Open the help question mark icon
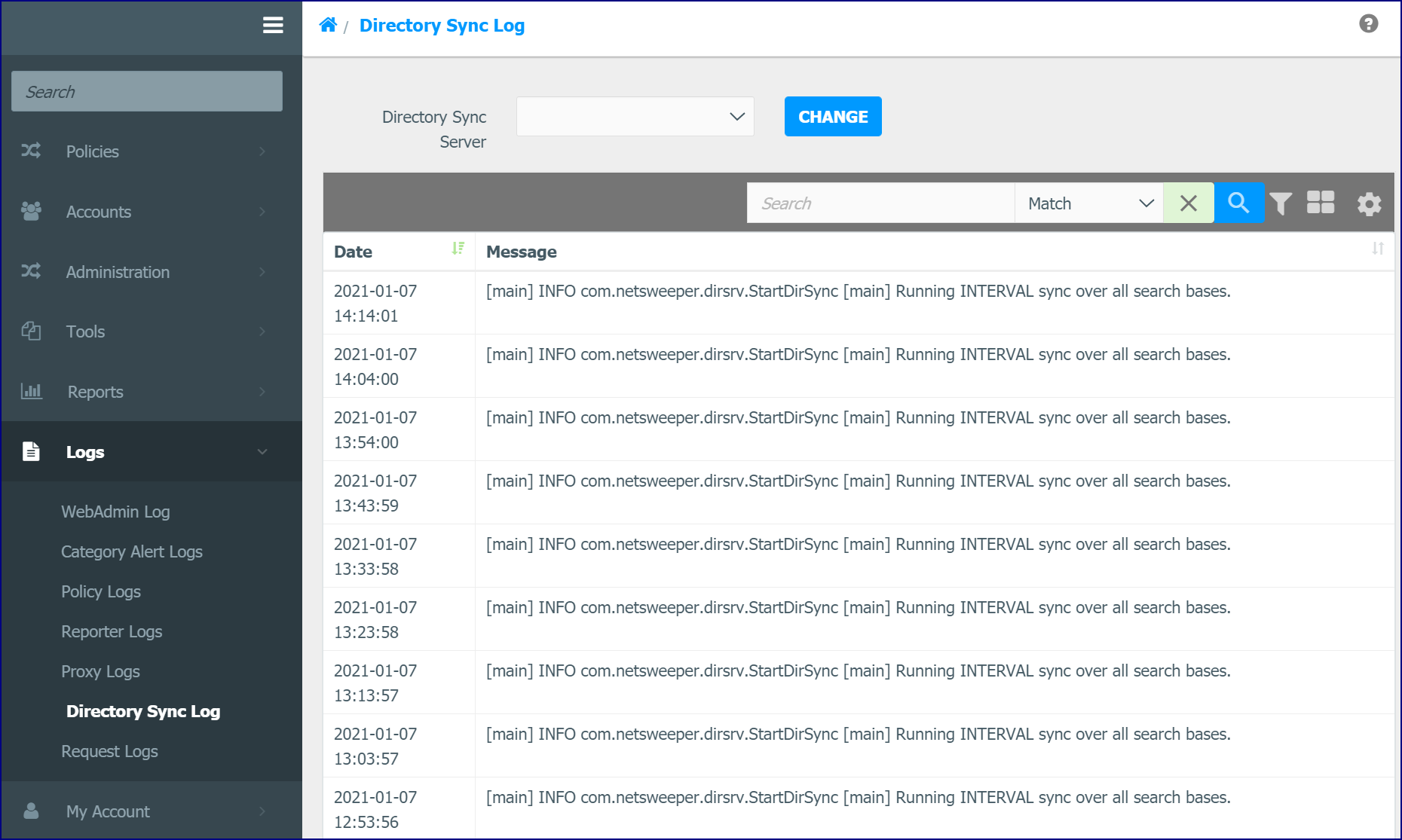This screenshot has width=1402, height=840. (x=1369, y=24)
